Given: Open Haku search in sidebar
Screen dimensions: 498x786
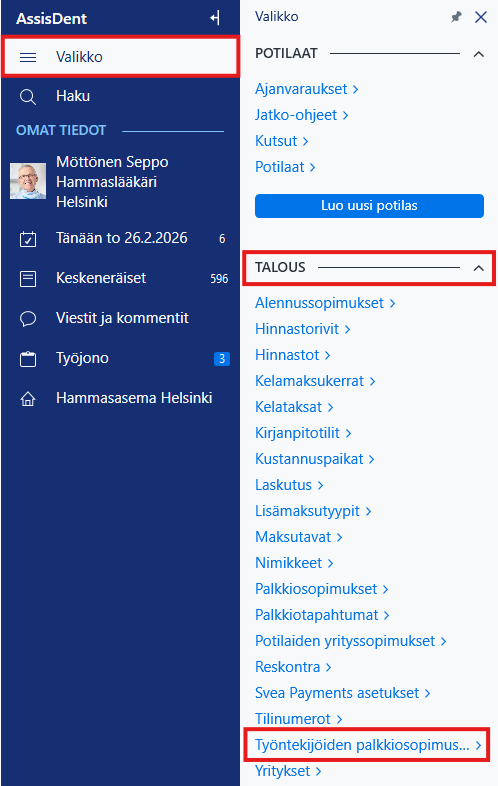Looking at the screenshot, I should pos(73,96).
